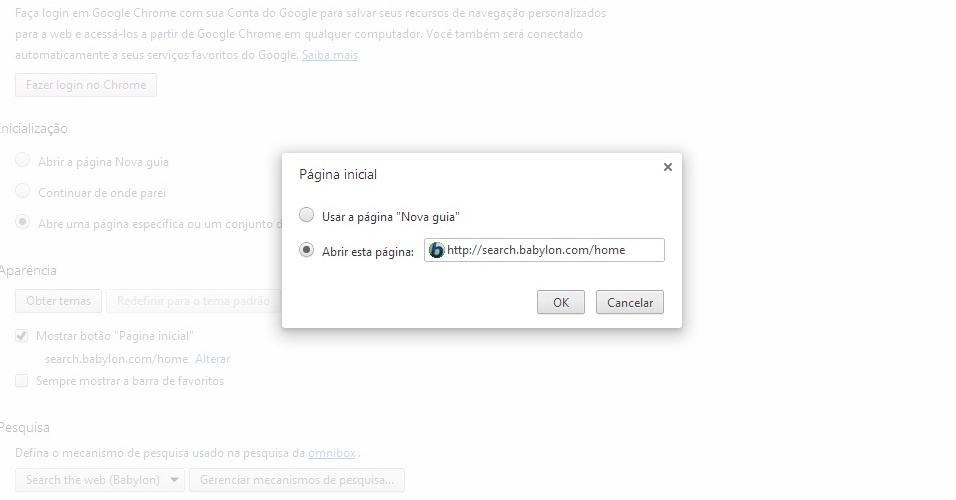
Task: Open the omnibox link
Action: coord(332,453)
